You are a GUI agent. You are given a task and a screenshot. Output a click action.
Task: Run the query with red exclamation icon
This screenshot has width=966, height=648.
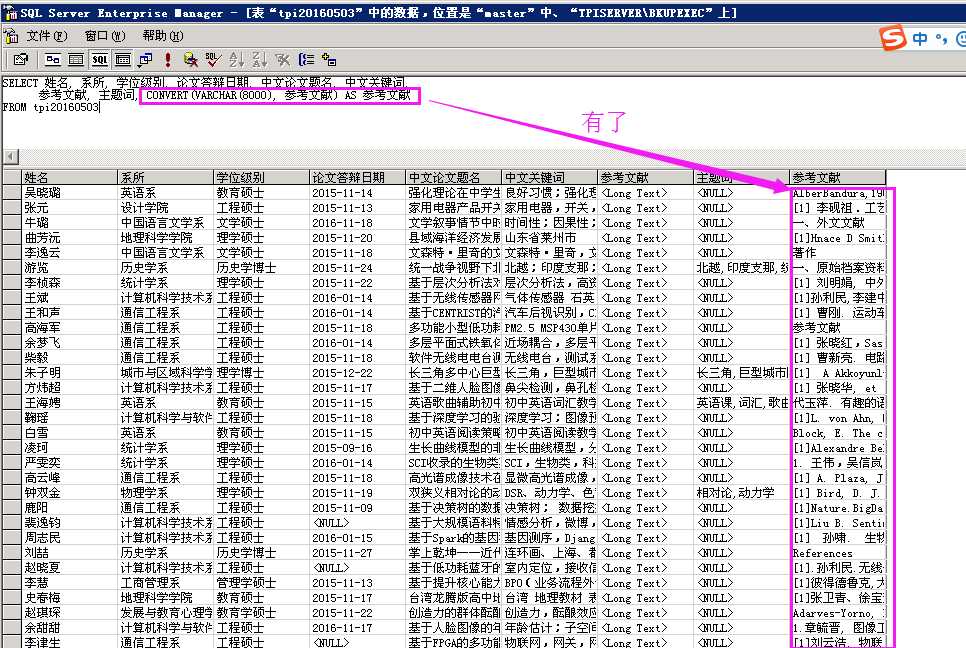pos(168,60)
